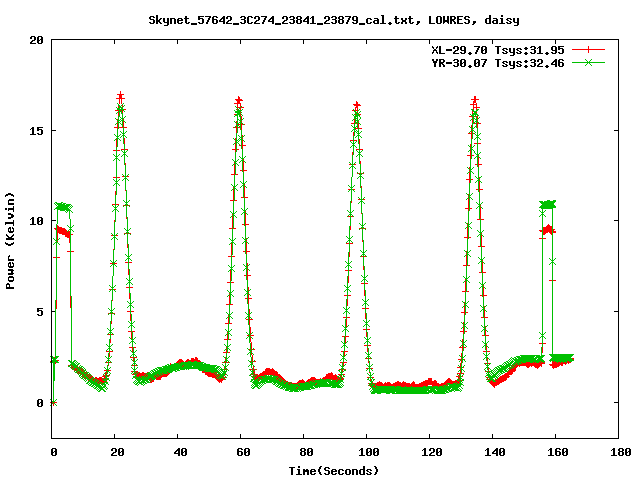Click the red calibration plateau near 3 seconds

[63, 233]
